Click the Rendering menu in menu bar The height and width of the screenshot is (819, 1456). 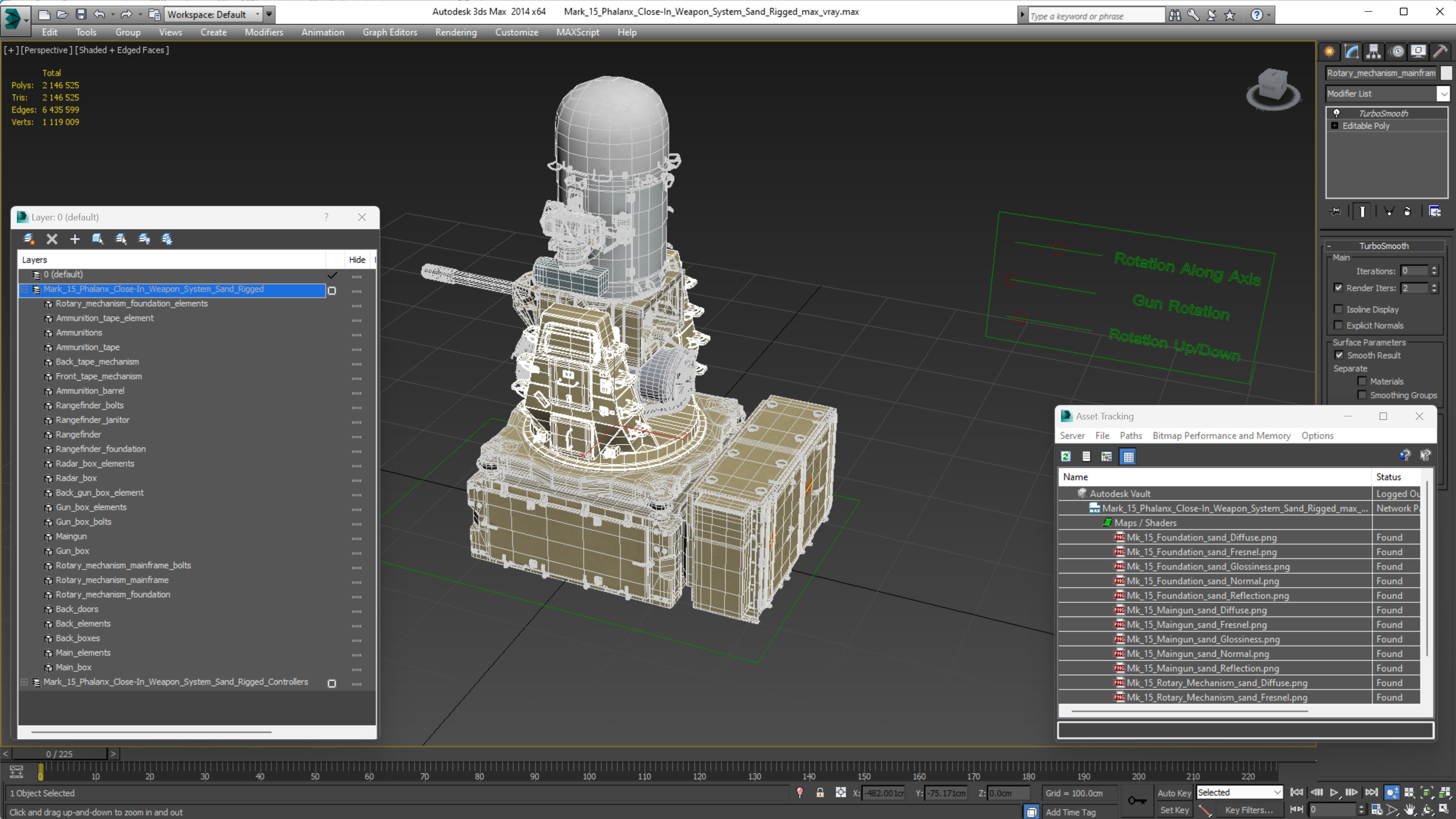[x=456, y=31]
